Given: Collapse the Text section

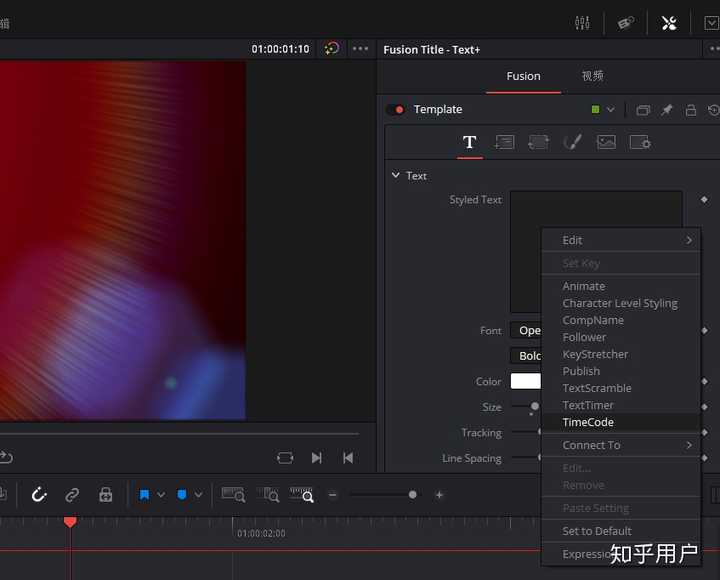Looking at the screenshot, I should click(395, 176).
